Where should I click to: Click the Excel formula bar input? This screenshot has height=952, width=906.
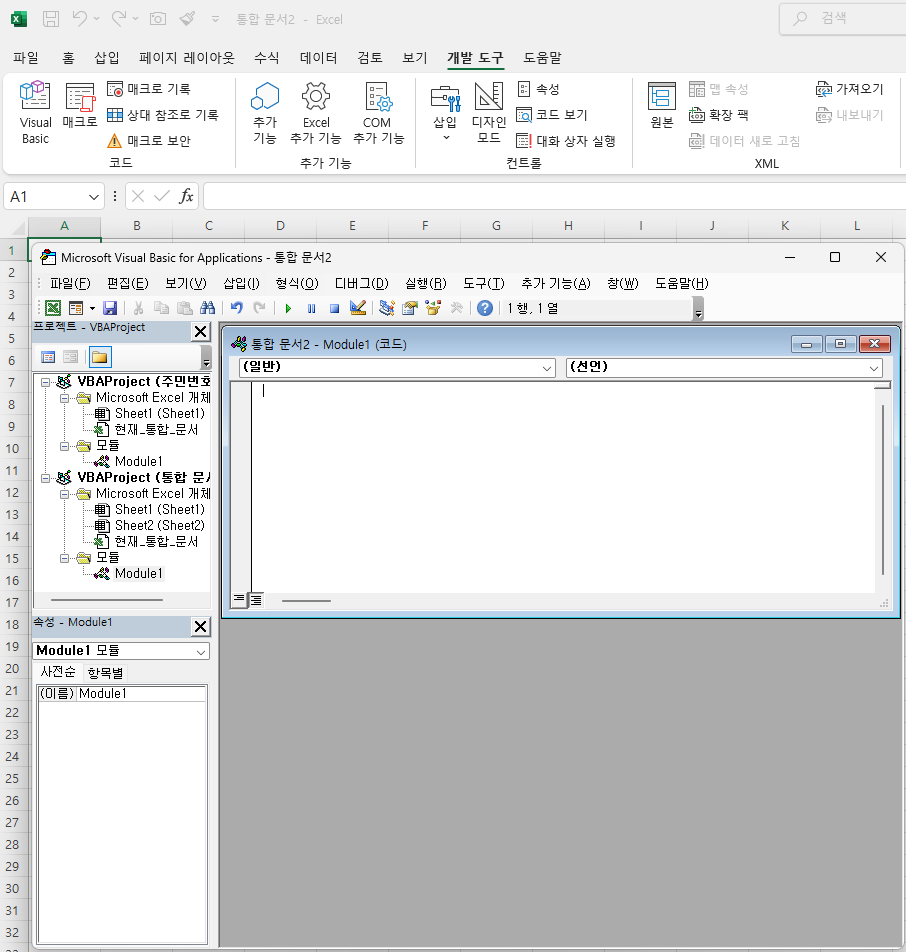click(554, 196)
